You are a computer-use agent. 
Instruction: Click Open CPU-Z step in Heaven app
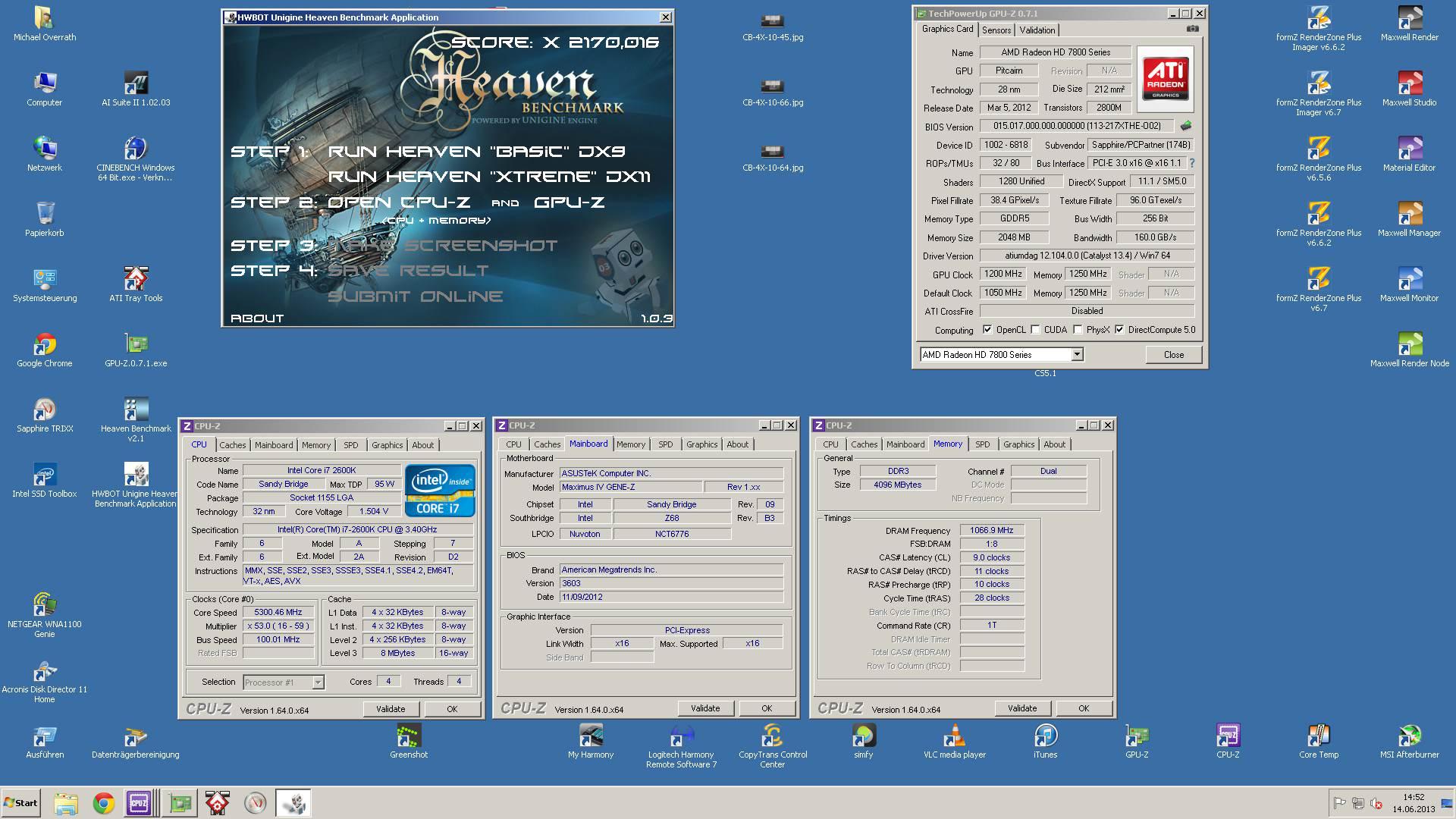pos(399,202)
